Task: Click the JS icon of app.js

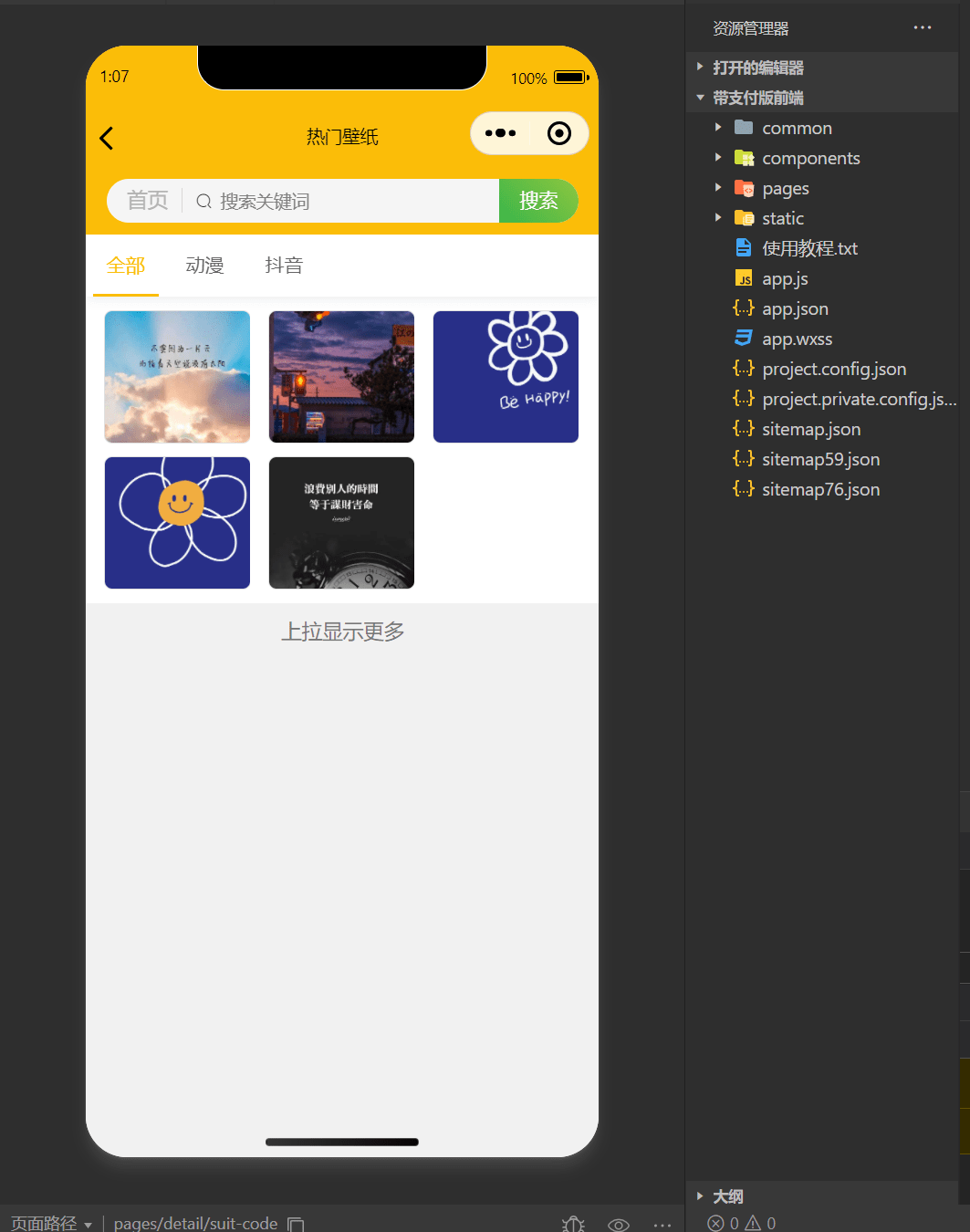Action: coord(744,277)
